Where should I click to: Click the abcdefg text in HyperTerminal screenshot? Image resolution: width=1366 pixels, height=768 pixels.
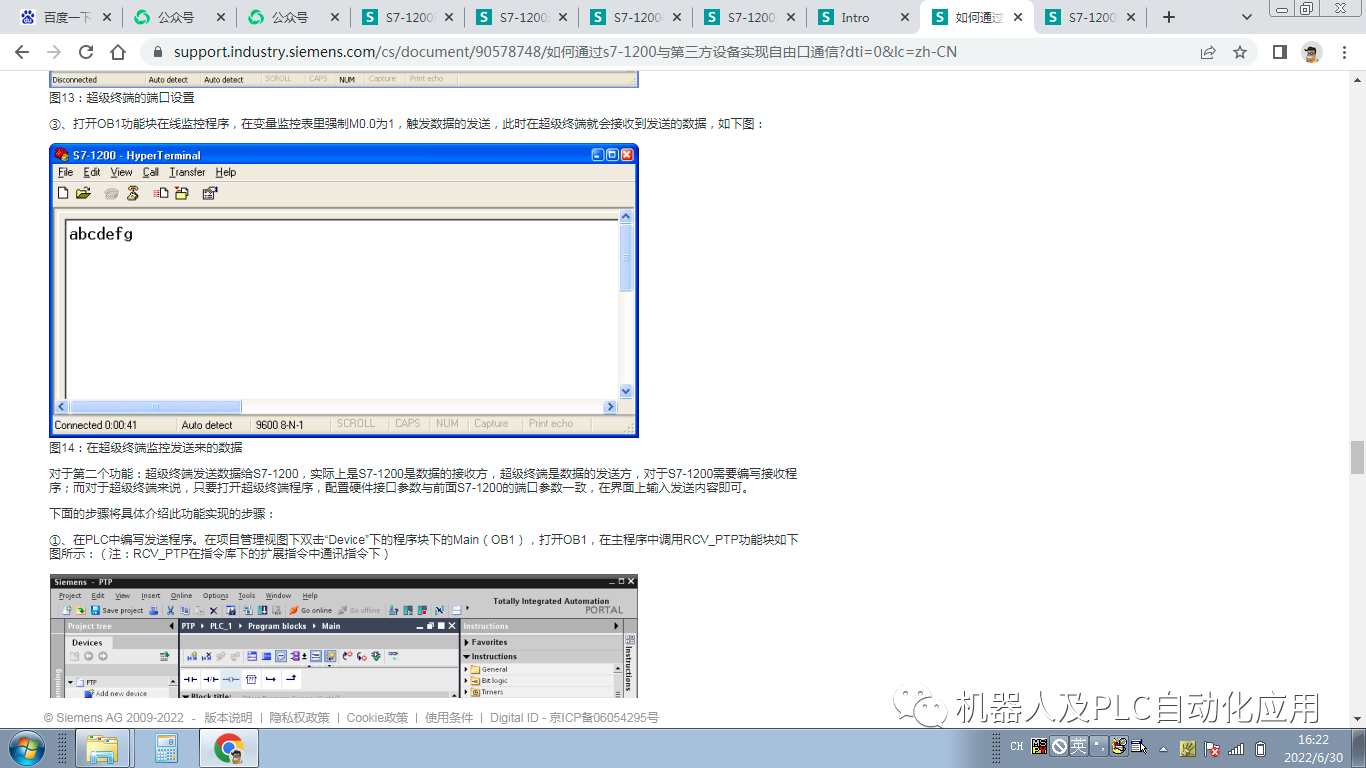pyautogui.click(x=101, y=235)
